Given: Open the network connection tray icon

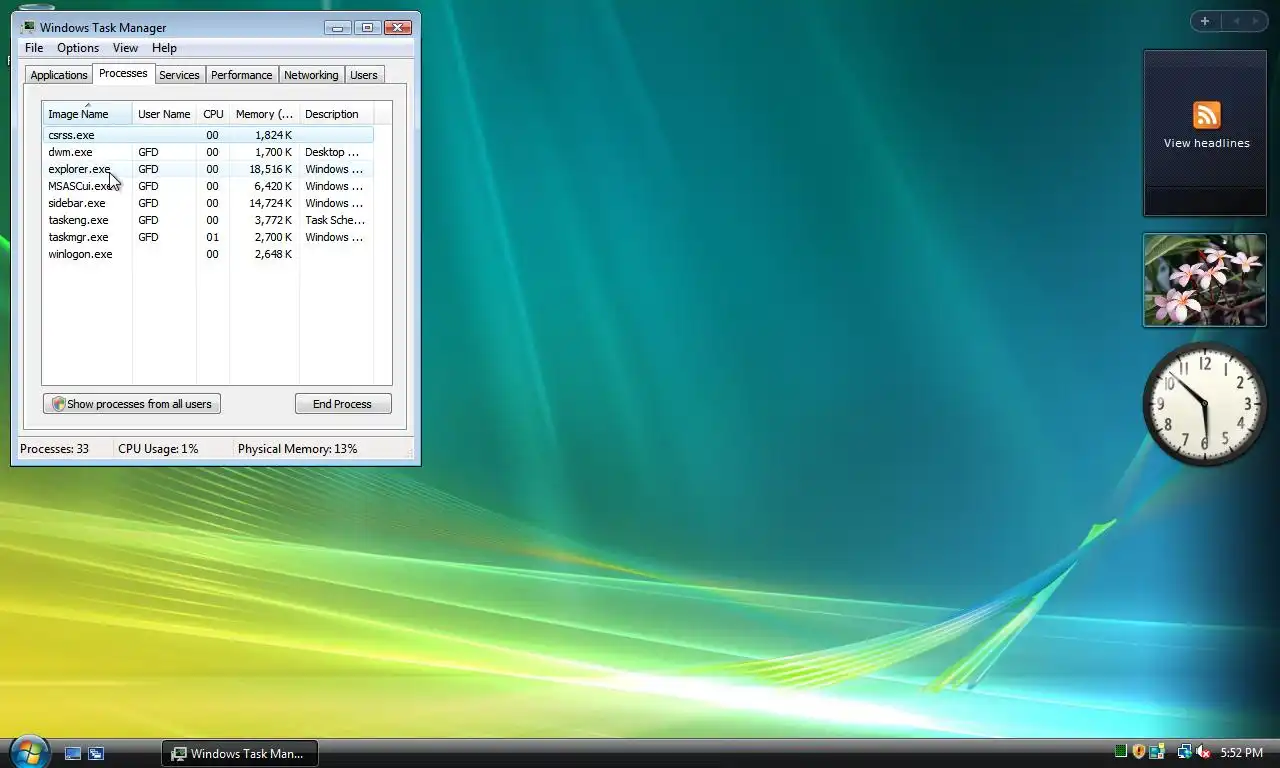Looking at the screenshot, I should (1184, 752).
